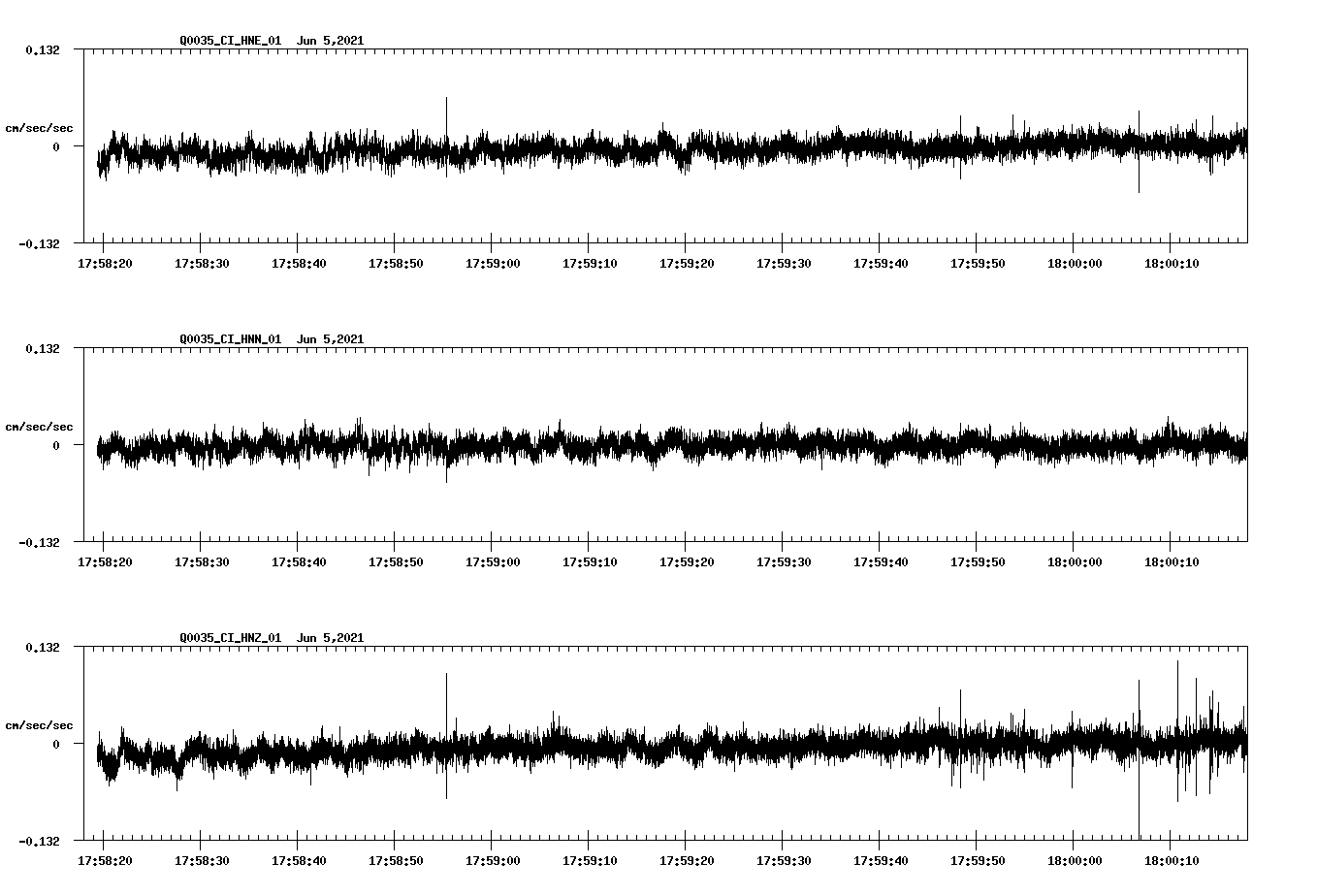Click 17:59:40 time label under HNE plot
This screenshot has height=896, width=1317.
881,263
